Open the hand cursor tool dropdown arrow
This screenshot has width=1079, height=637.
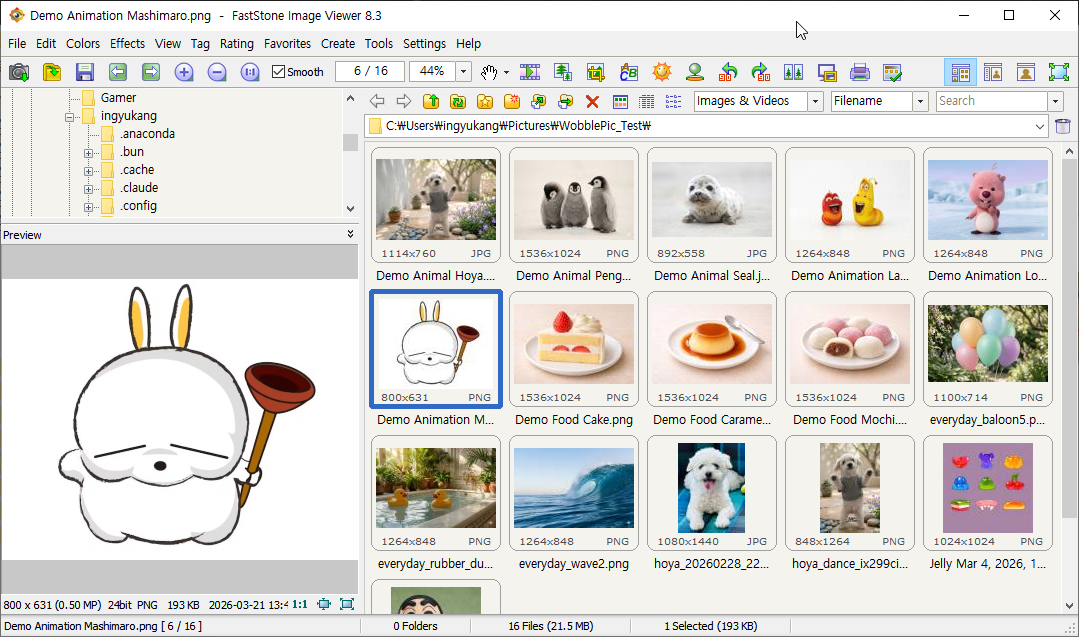click(506, 72)
